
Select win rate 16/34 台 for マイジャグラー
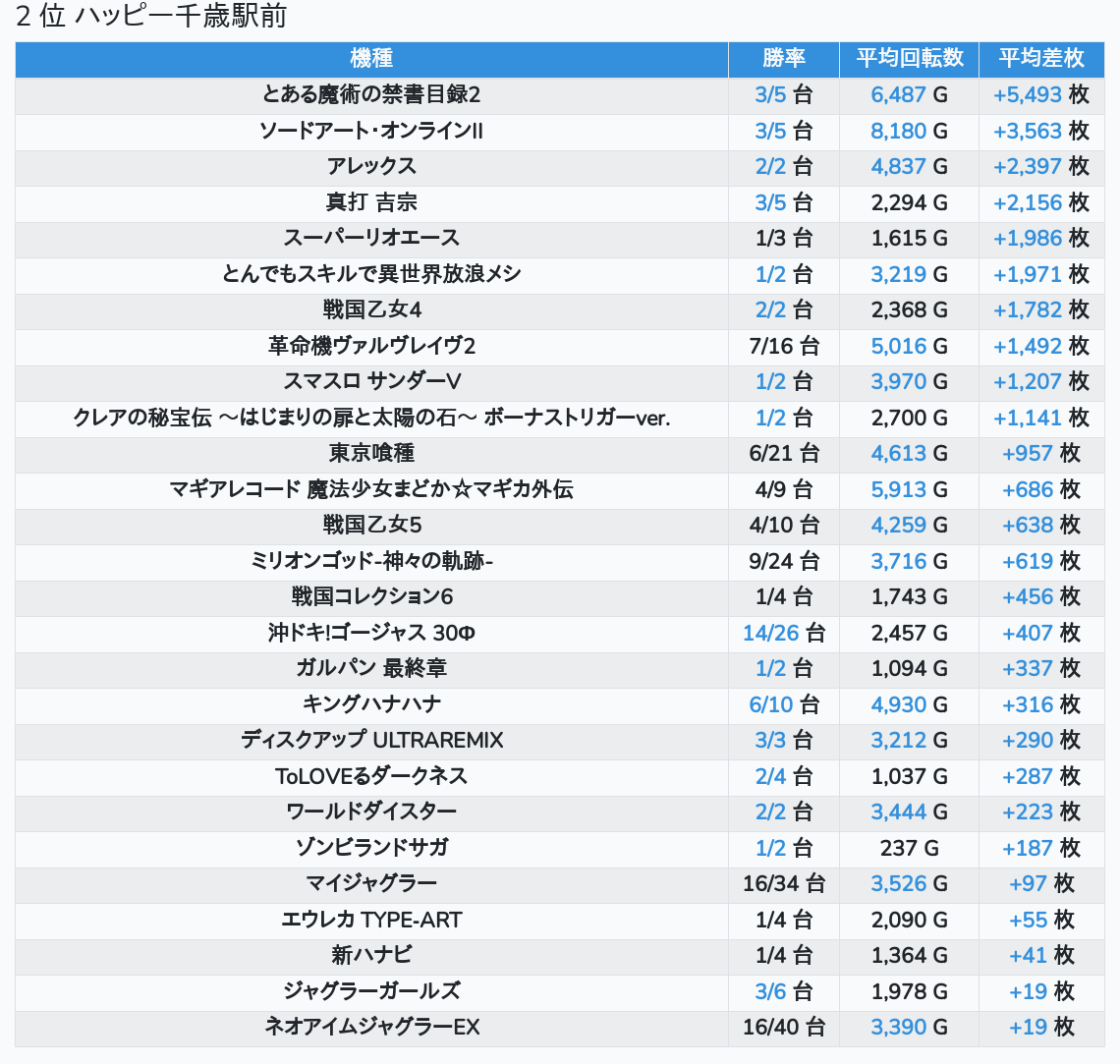click(784, 884)
